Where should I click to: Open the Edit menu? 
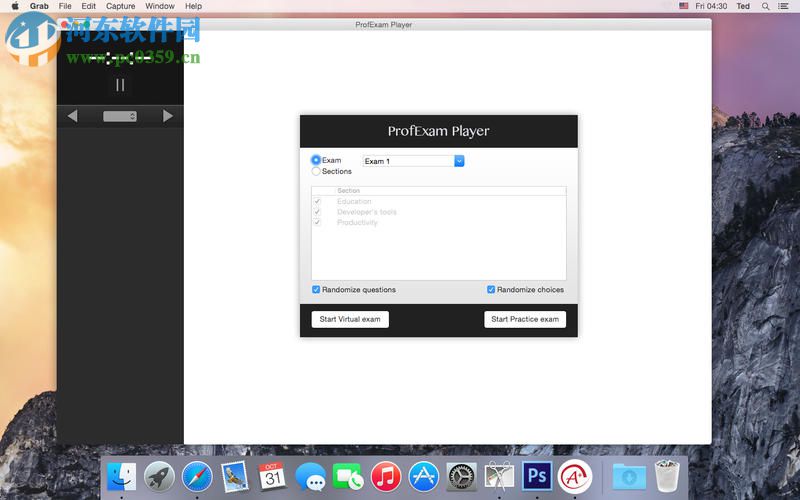pyautogui.click(x=88, y=6)
